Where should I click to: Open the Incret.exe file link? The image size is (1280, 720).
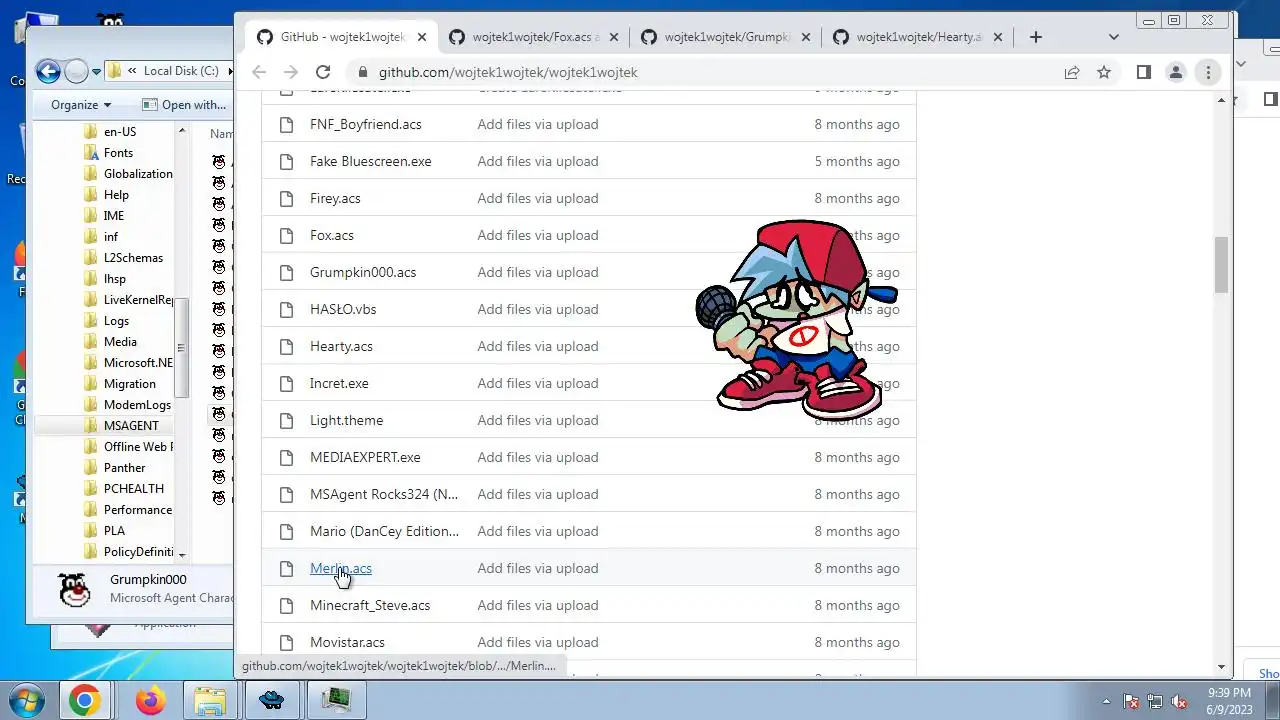pos(339,383)
